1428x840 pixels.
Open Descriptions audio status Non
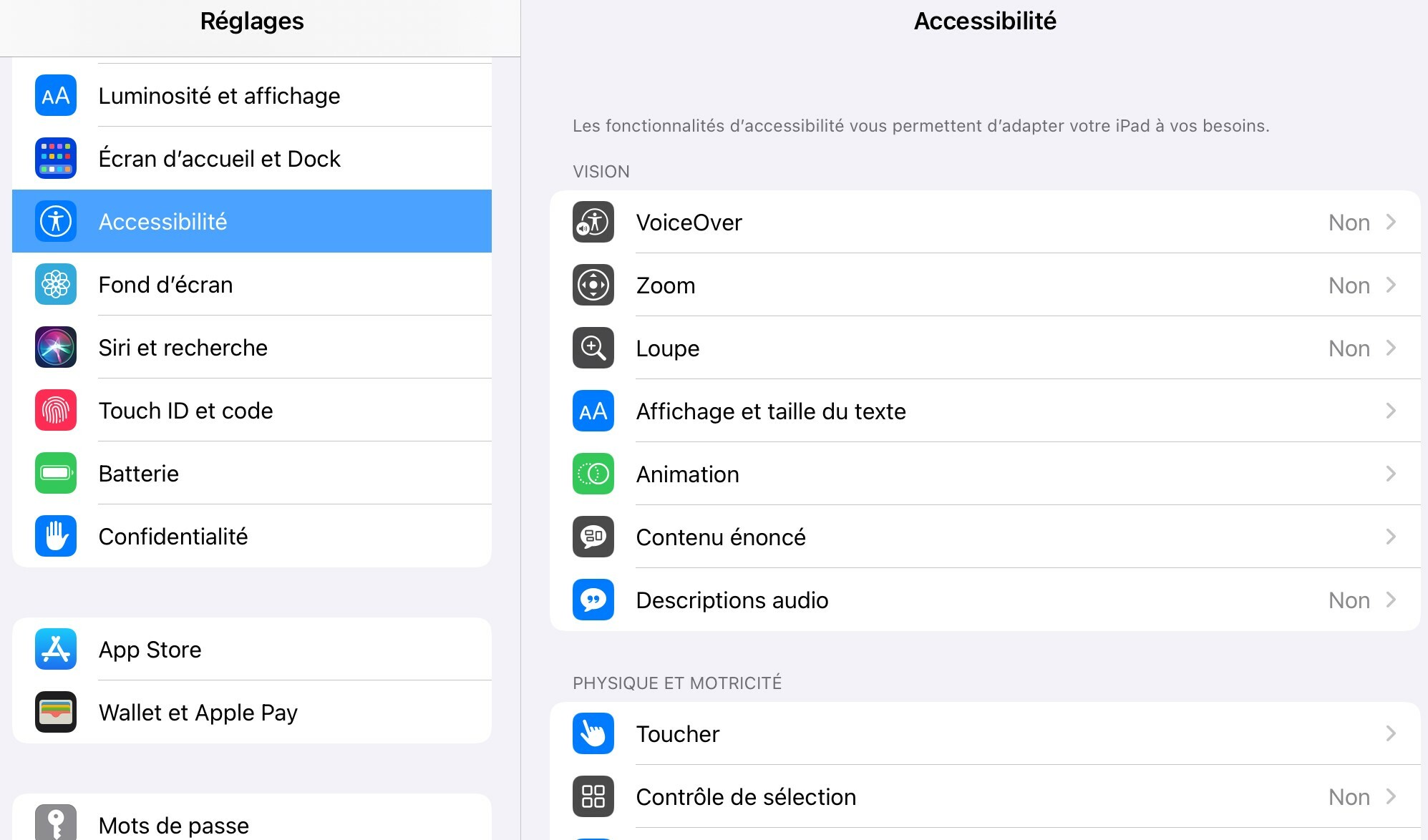(x=1349, y=600)
